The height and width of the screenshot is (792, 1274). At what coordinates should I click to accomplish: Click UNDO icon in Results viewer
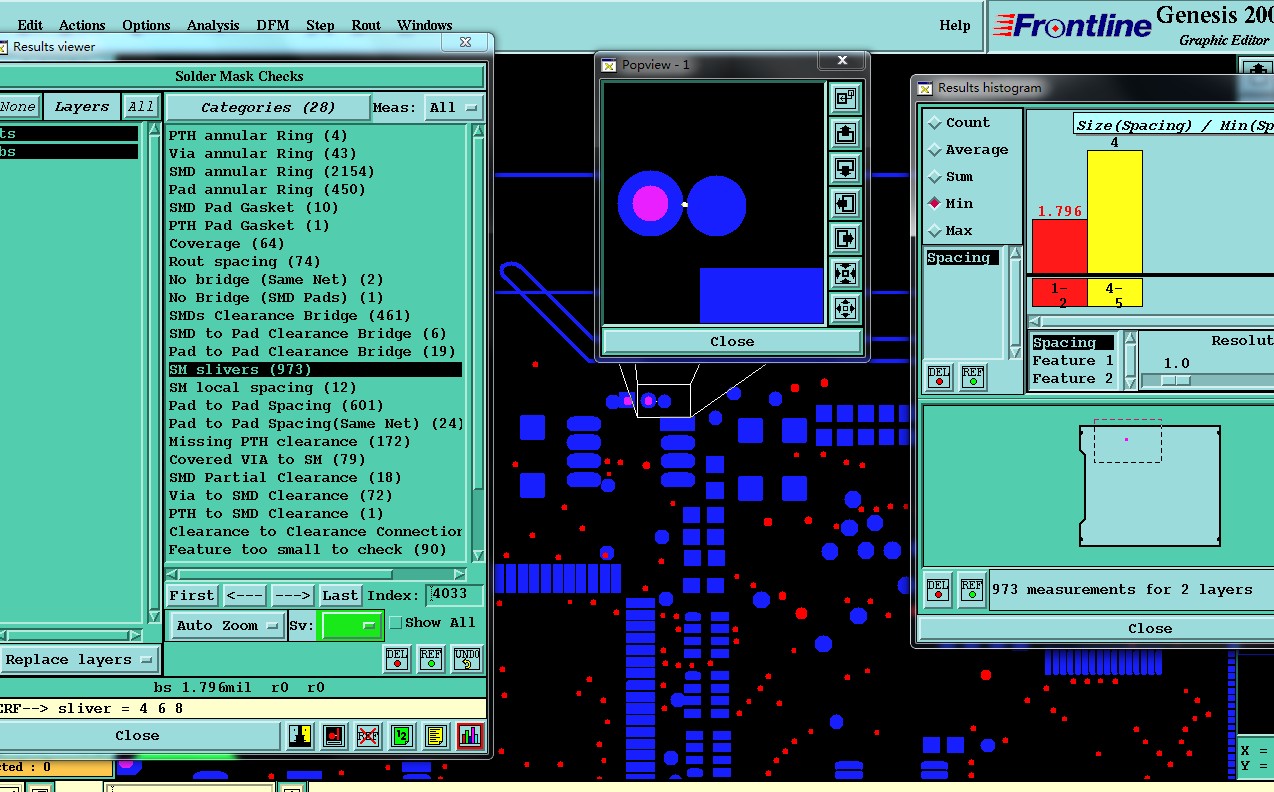click(x=466, y=658)
